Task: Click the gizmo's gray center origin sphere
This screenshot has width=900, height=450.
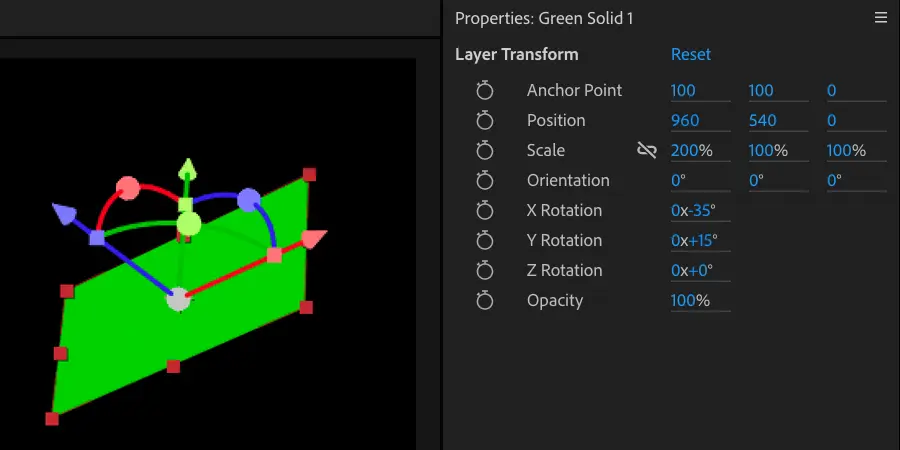Action: tap(178, 299)
